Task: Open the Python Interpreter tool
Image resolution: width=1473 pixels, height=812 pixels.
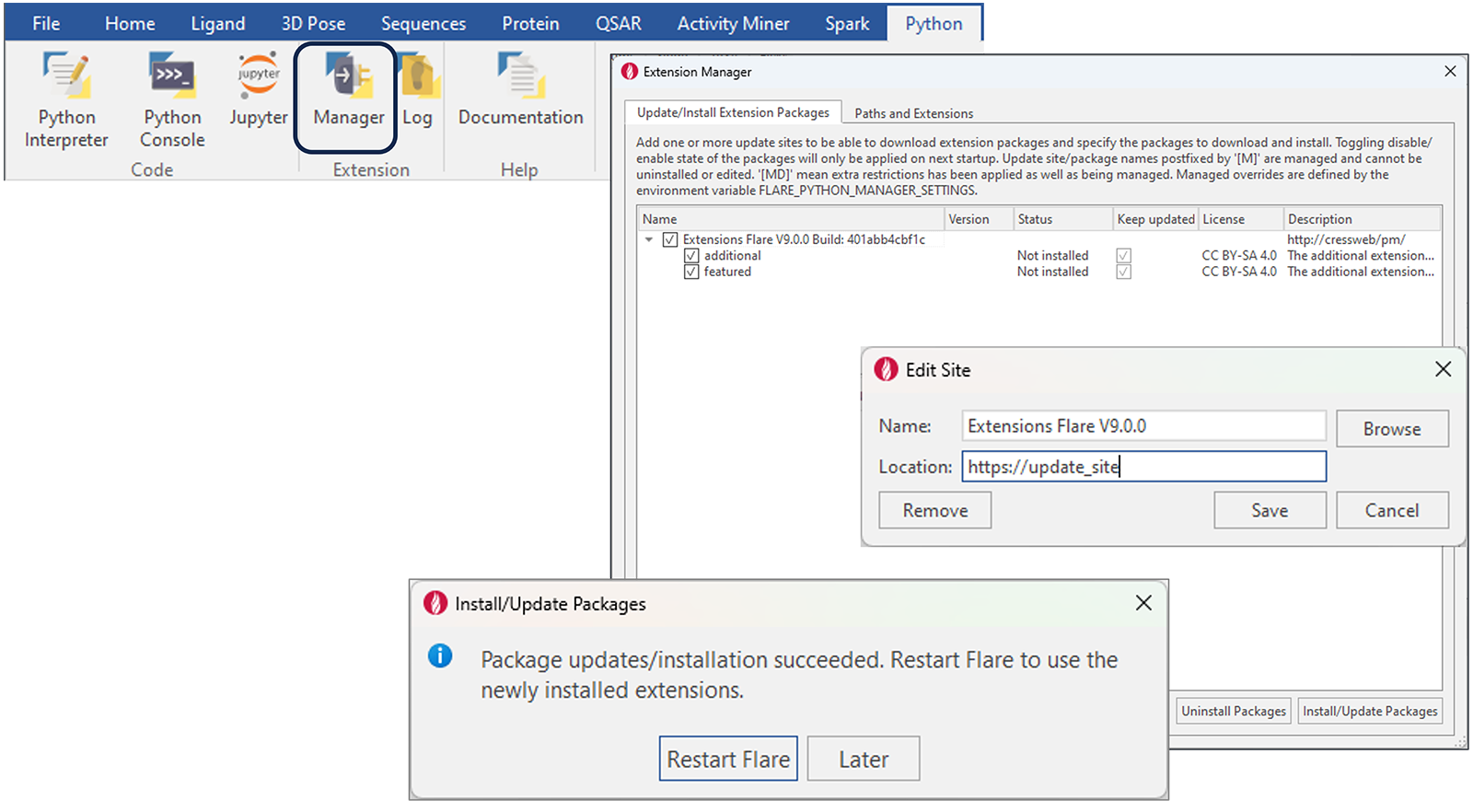Action: click(66, 99)
